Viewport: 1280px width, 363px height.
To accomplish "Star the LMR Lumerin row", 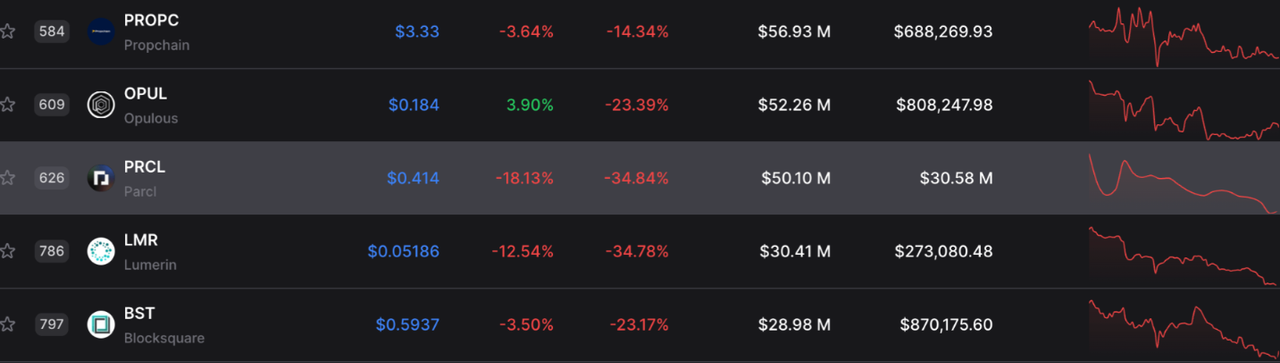I will pos(7,251).
